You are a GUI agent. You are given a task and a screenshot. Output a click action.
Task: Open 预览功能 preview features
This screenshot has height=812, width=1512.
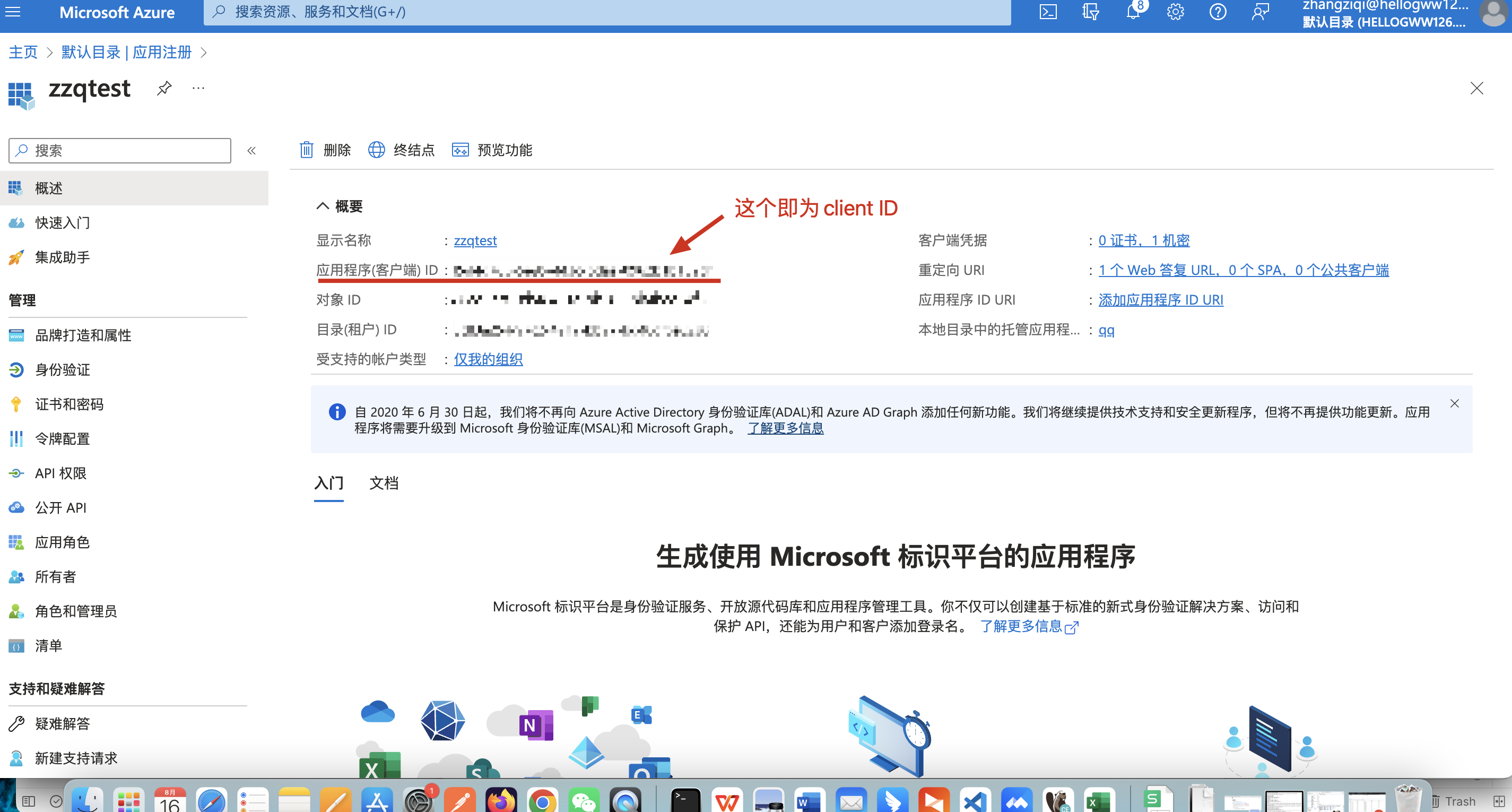[492, 150]
